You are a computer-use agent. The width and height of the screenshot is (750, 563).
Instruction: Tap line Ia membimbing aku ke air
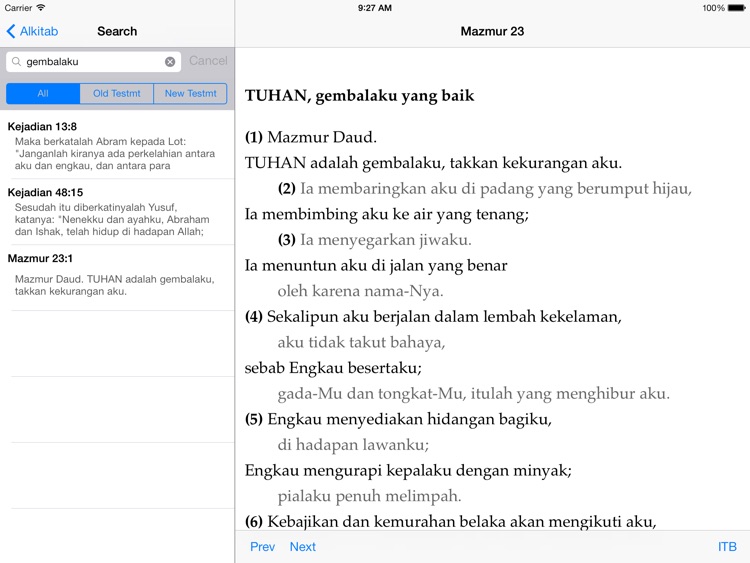pyautogui.click(x=387, y=214)
